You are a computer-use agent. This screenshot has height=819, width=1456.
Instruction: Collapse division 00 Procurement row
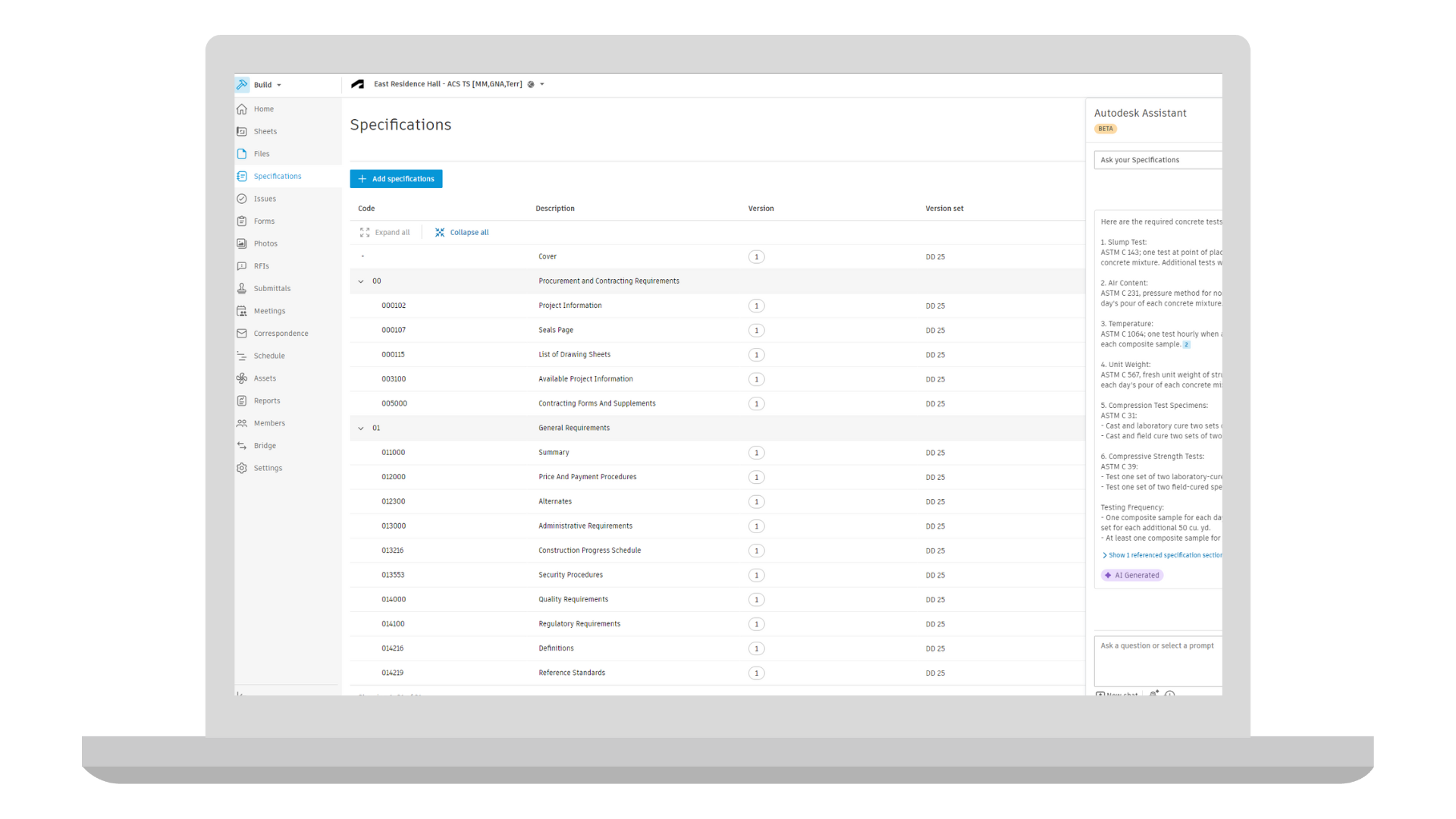(361, 281)
